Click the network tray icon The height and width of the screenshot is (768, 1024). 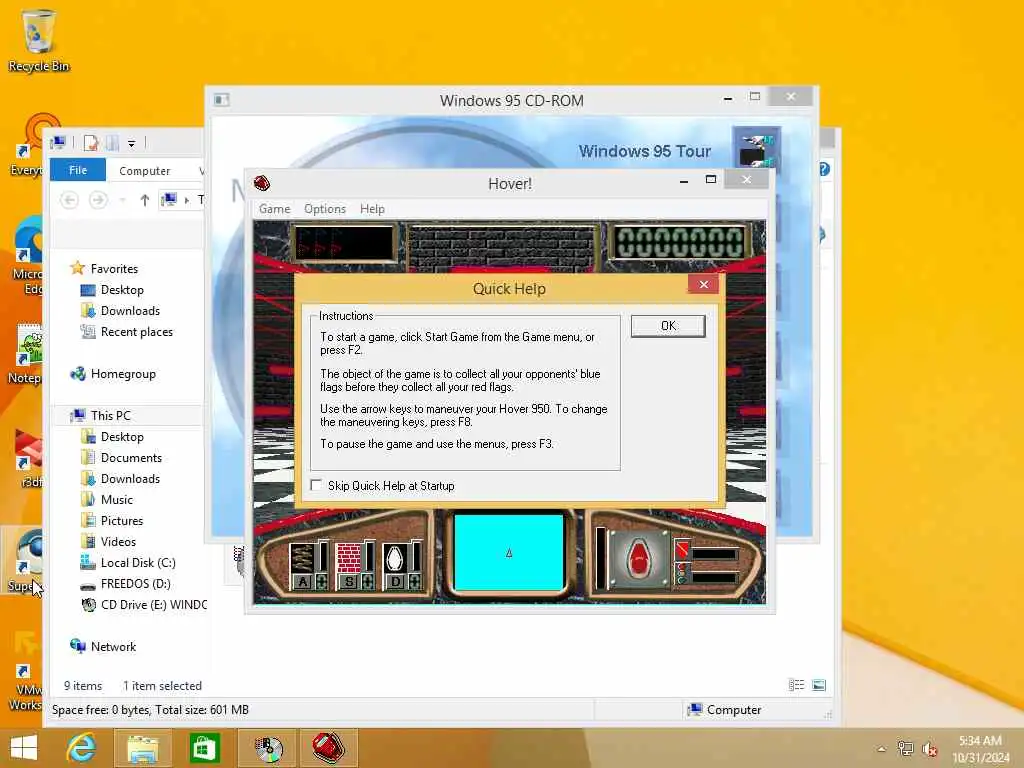pyautogui.click(x=905, y=749)
